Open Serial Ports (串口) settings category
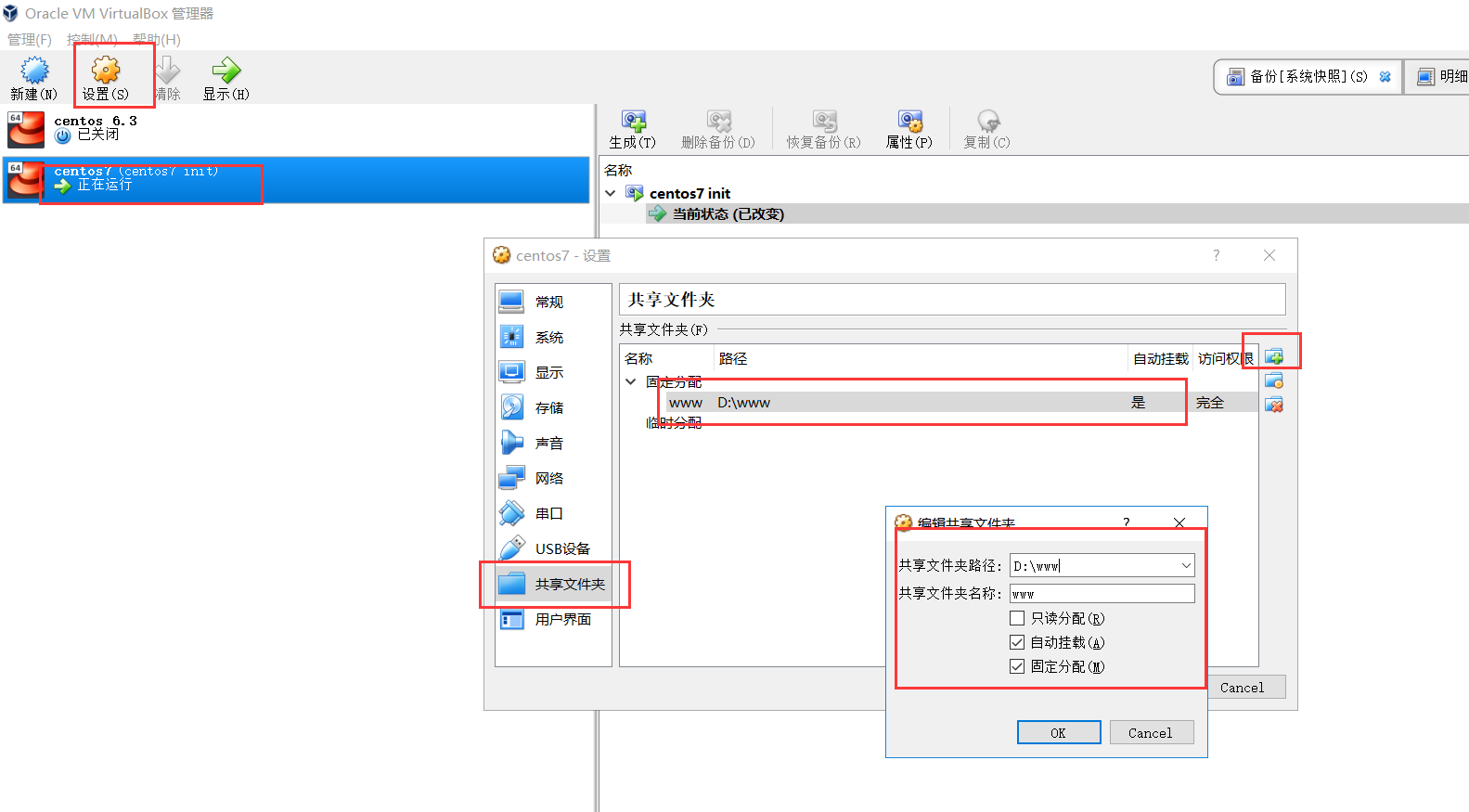Image resolution: width=1469 pixels, height=812 pixels. 553,513
